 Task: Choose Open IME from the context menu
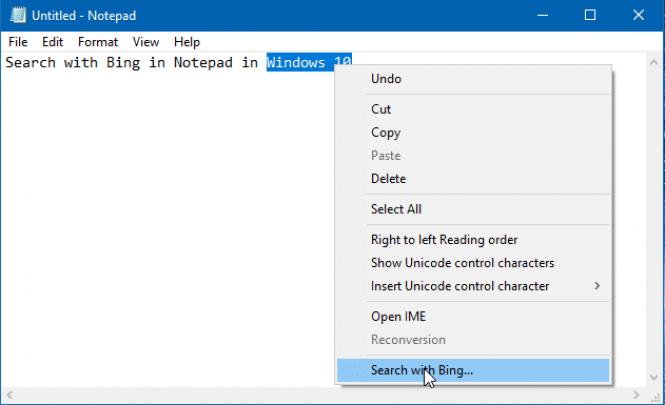pyautogui.click(x=473, y=316)
